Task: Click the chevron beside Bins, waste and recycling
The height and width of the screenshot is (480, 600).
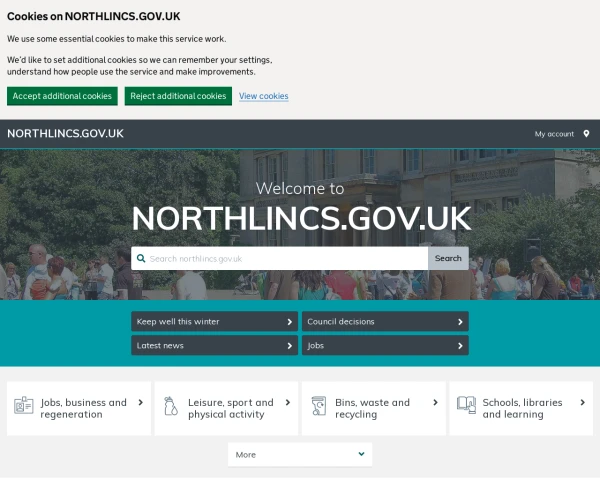Action: (x=435, y=402)
